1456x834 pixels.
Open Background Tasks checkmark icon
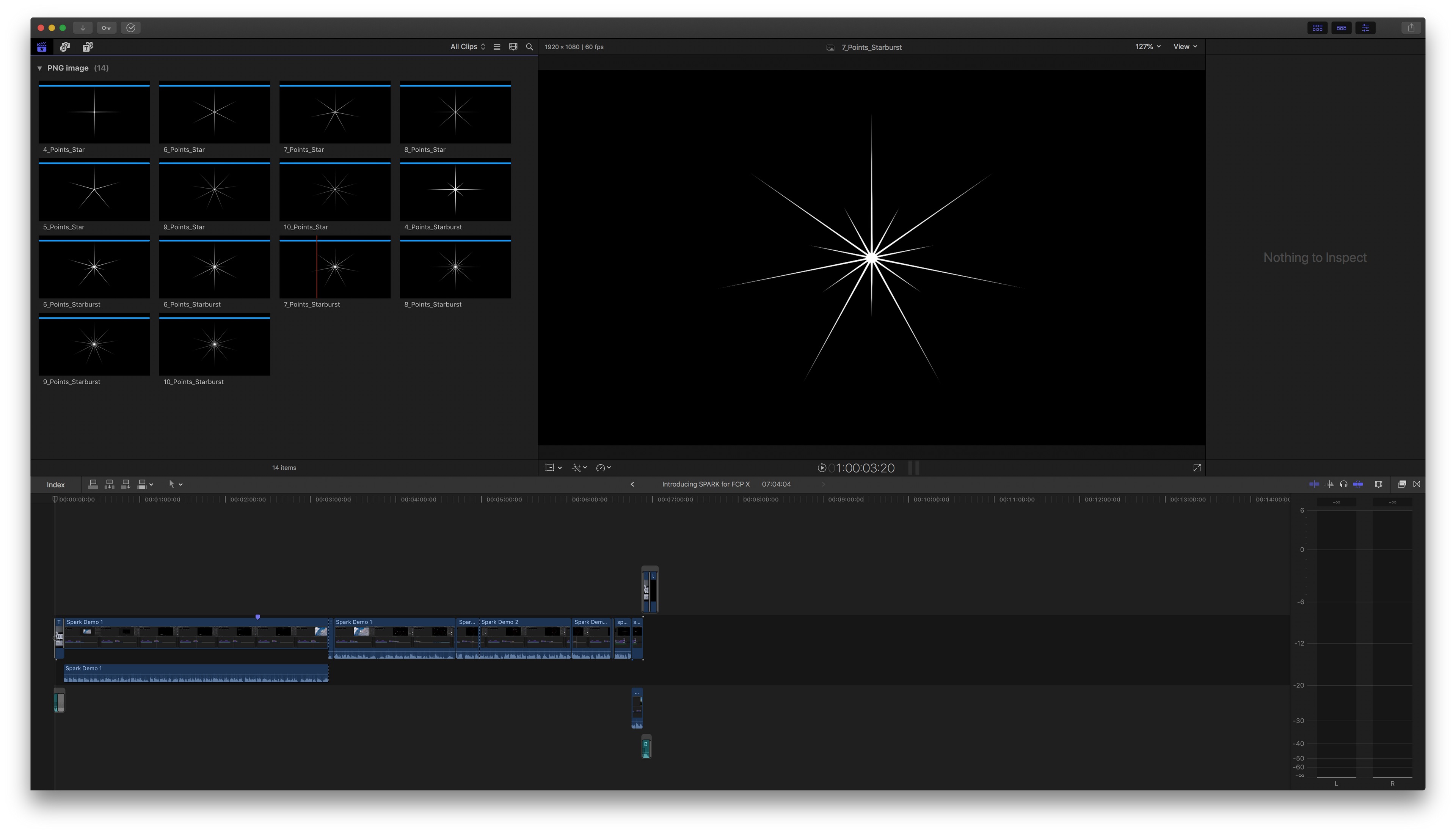click(130, 27)
